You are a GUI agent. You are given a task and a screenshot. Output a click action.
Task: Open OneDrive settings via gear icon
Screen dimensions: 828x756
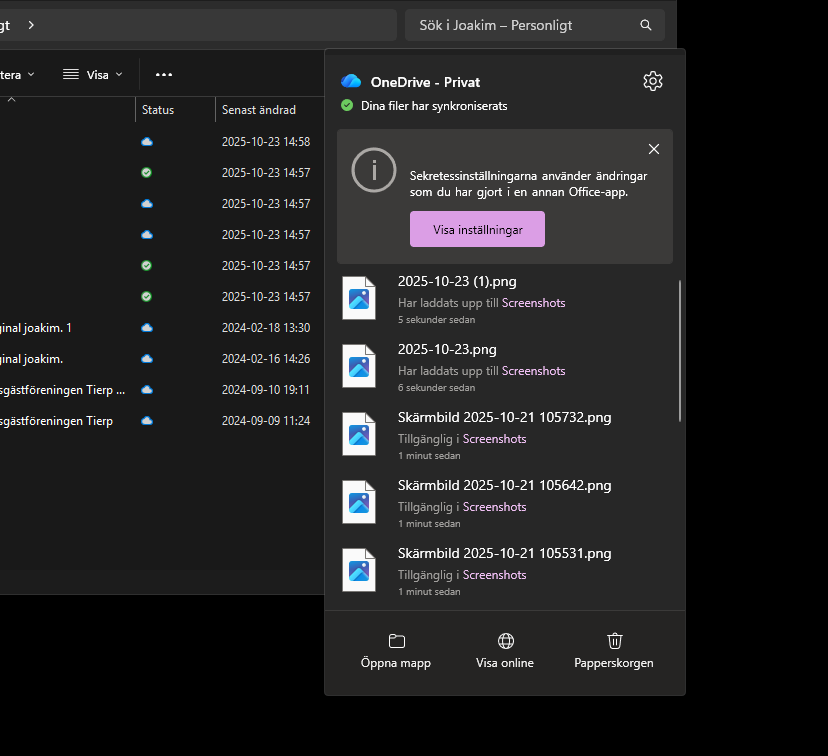click(653, 81)
